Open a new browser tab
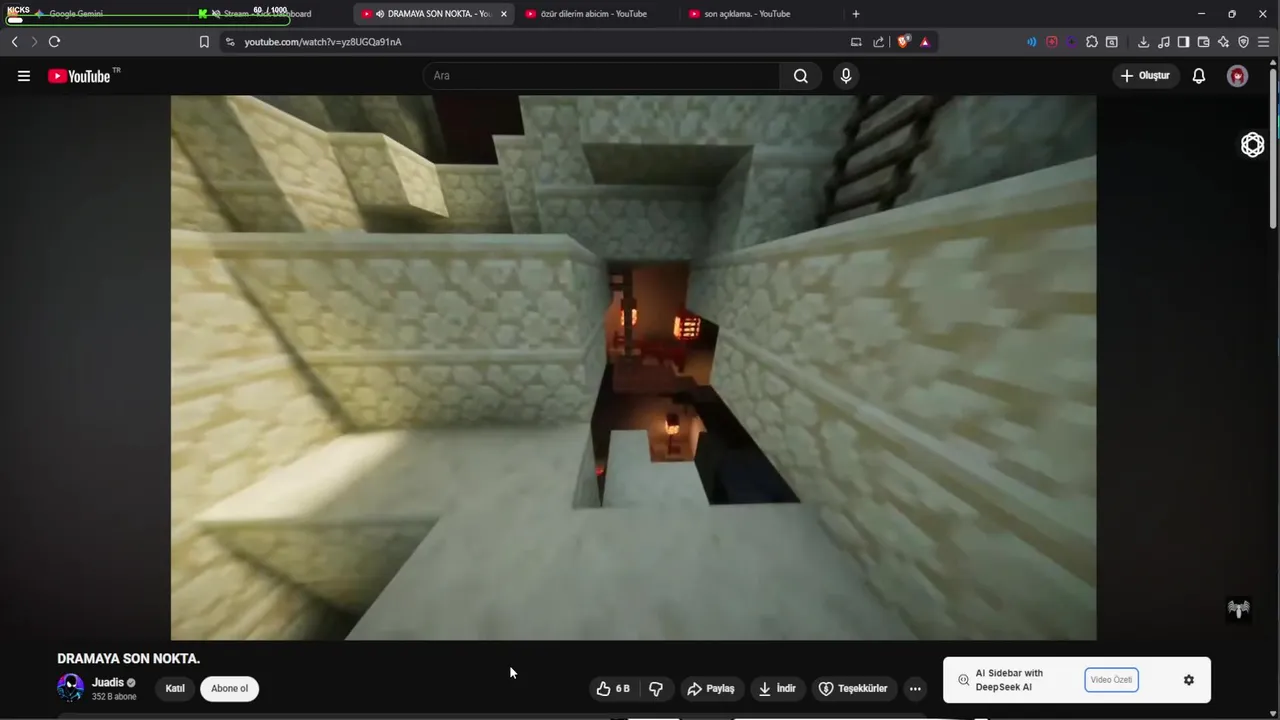Viewport: 1280px width, 720px height. (x=855, y=14)
